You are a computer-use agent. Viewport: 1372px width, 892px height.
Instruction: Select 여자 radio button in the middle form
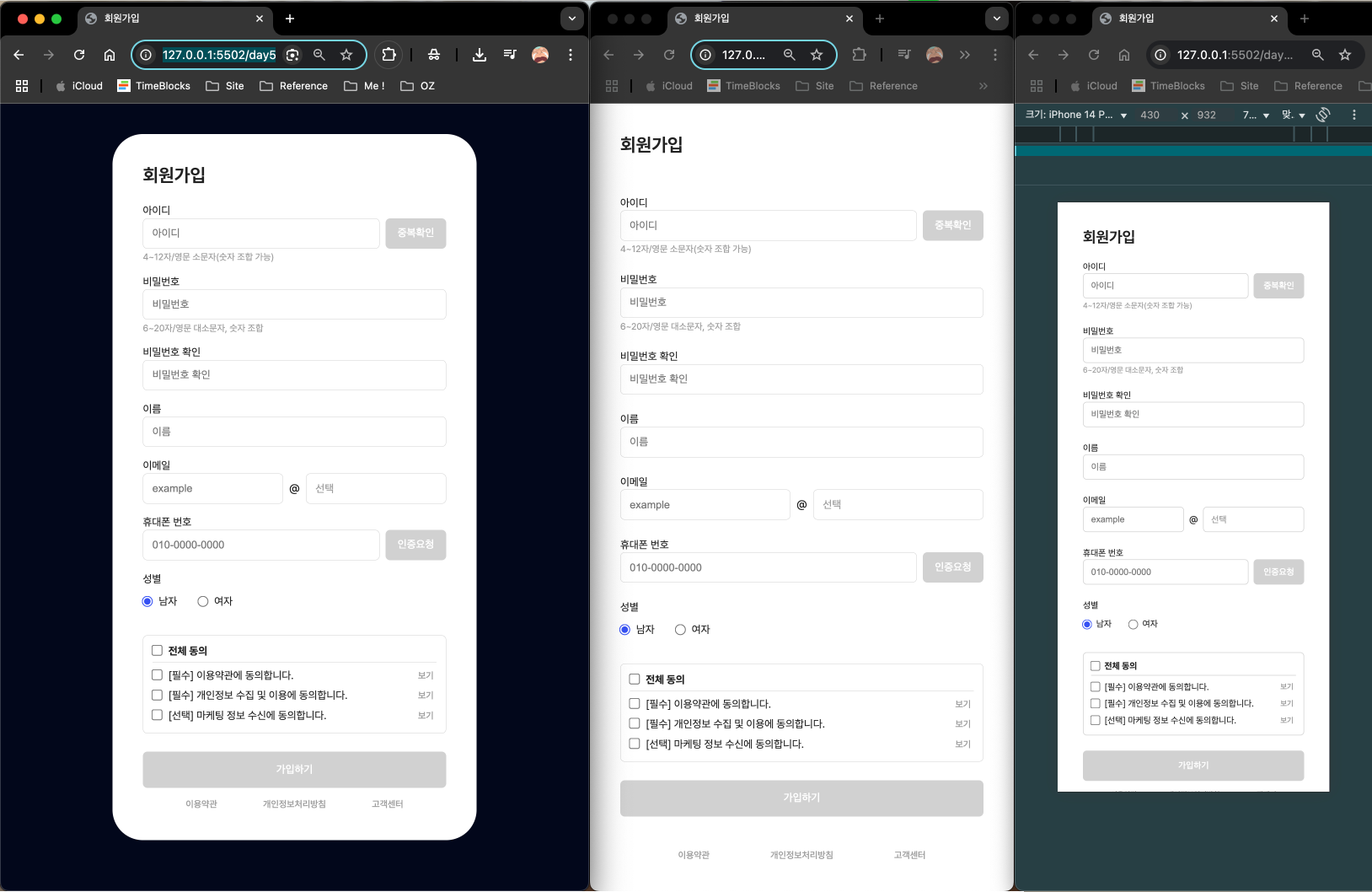[680, 630]
